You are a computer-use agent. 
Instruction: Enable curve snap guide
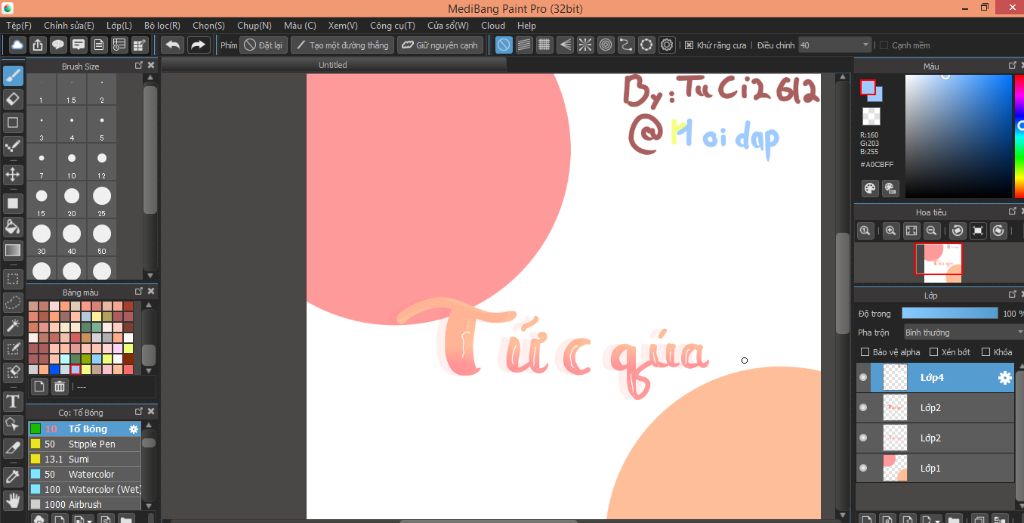pyautogui.click(x=626, y=45)
